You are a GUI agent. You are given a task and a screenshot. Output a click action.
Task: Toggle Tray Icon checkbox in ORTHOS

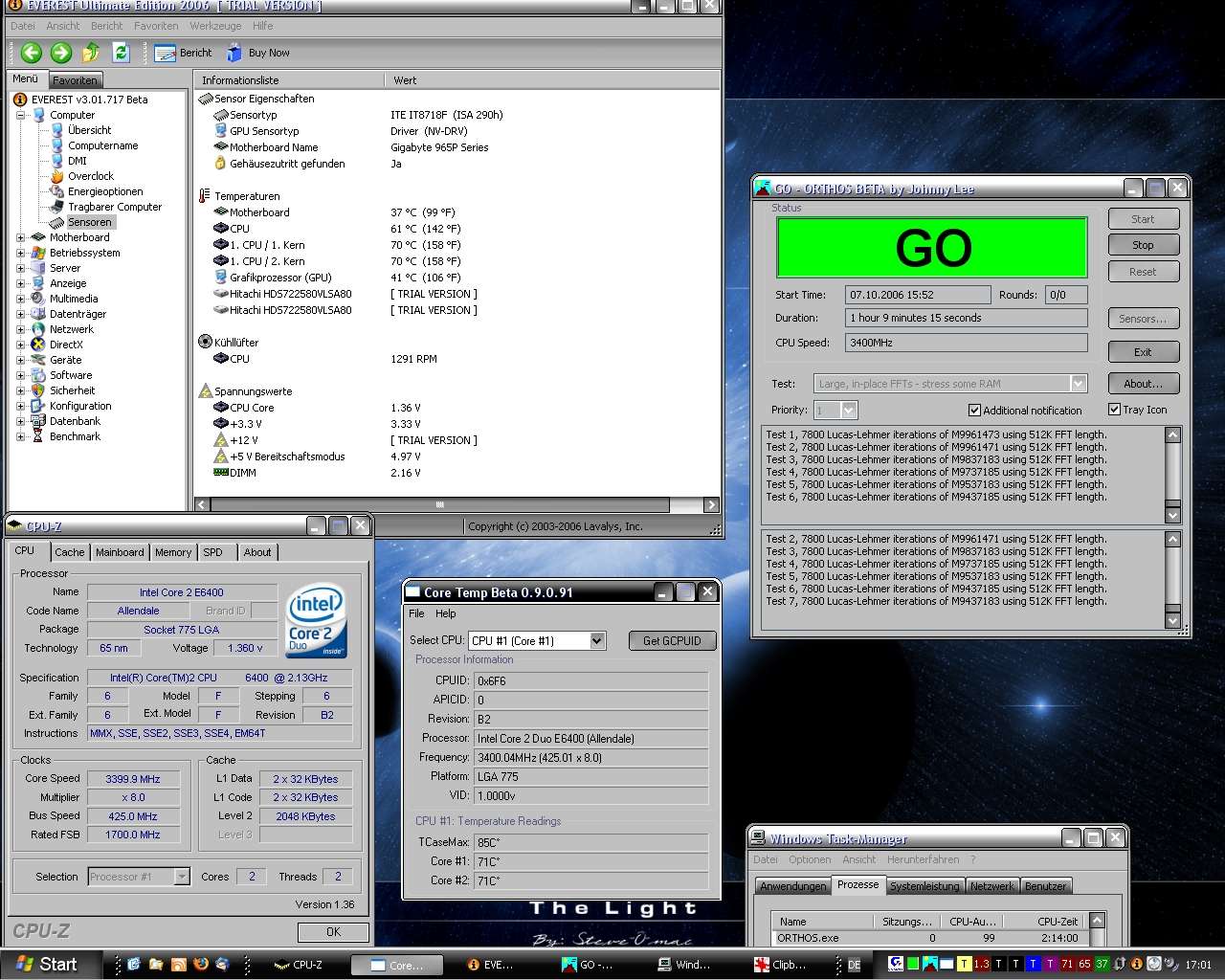pos(1114,410)
